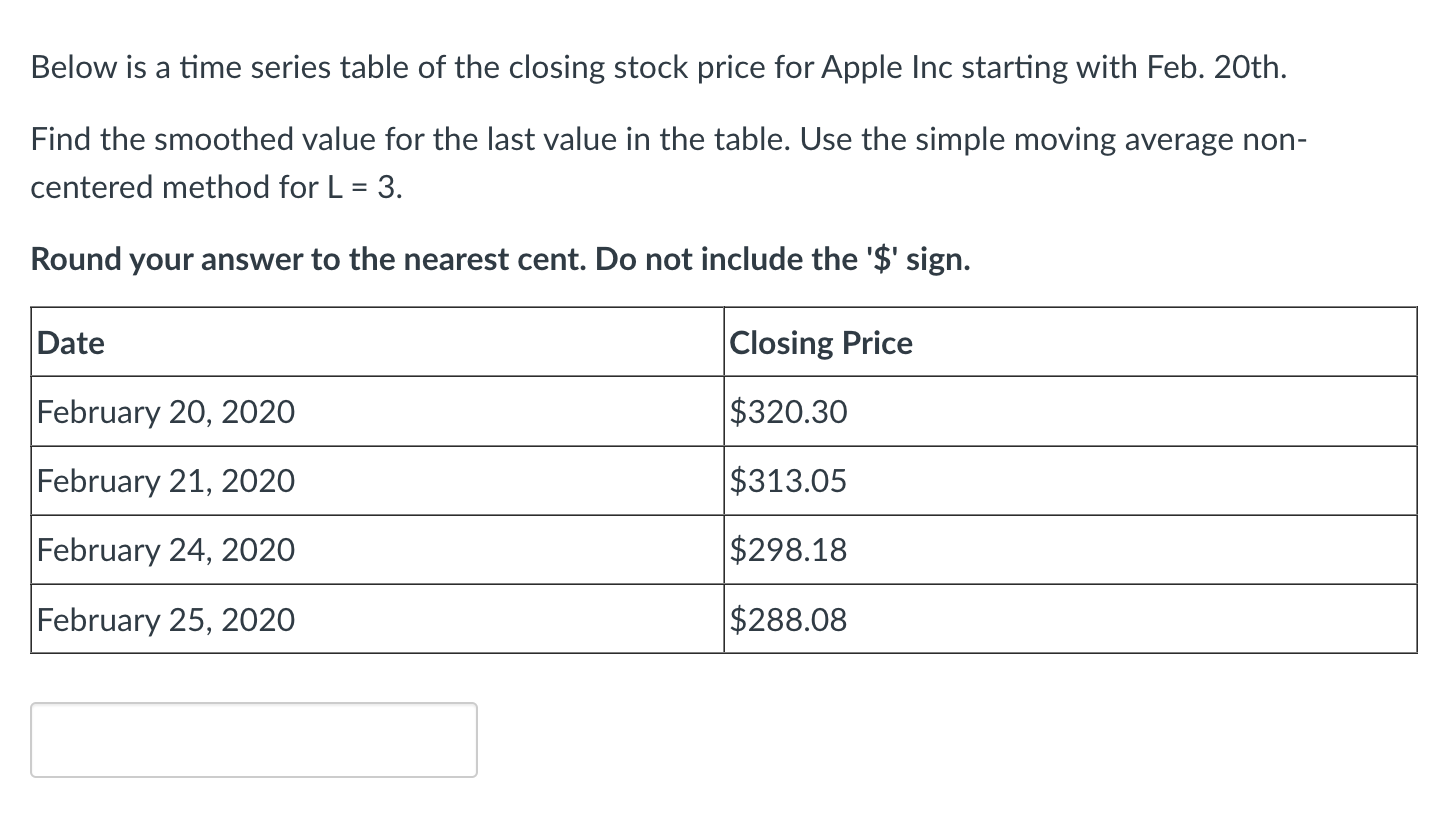Select the $320.30 price value
Viewport: 1452px width, 832px height.
pos(789,411)
